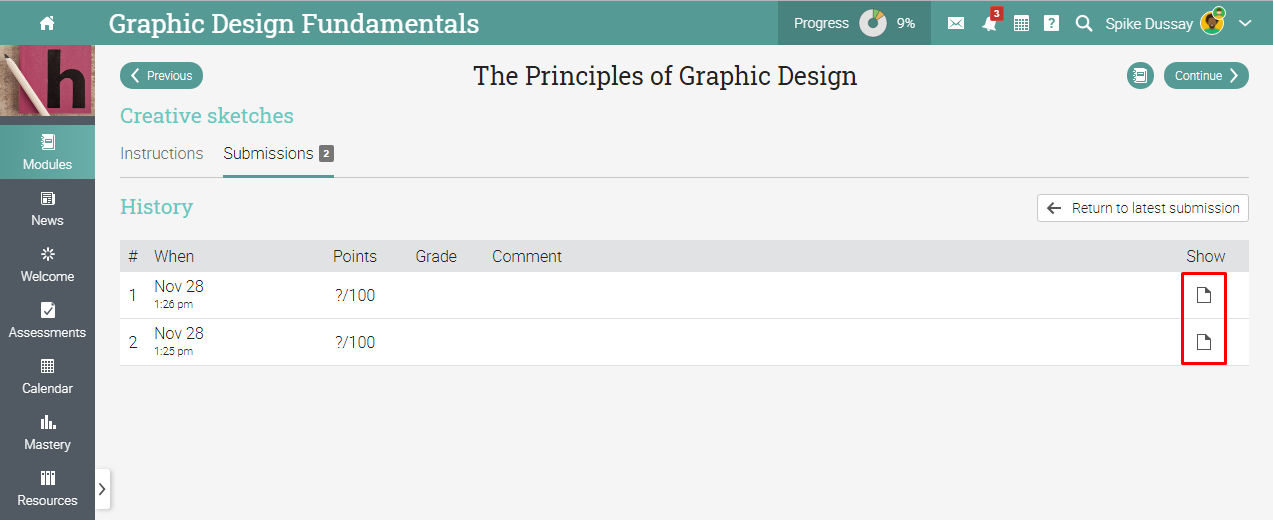Click the home icon in top bar

[47, 23]
